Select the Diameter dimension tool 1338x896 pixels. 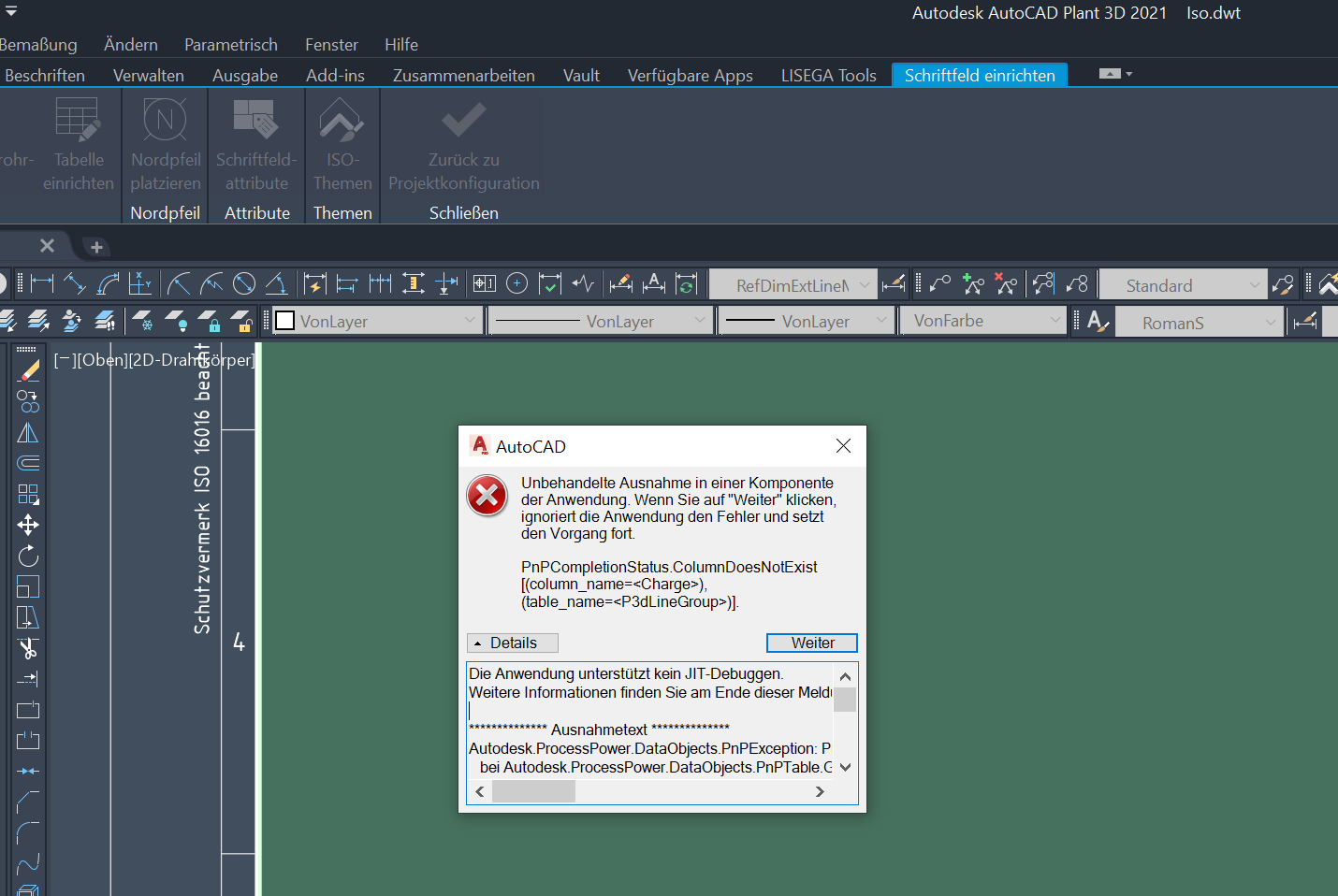coord(244,283)
